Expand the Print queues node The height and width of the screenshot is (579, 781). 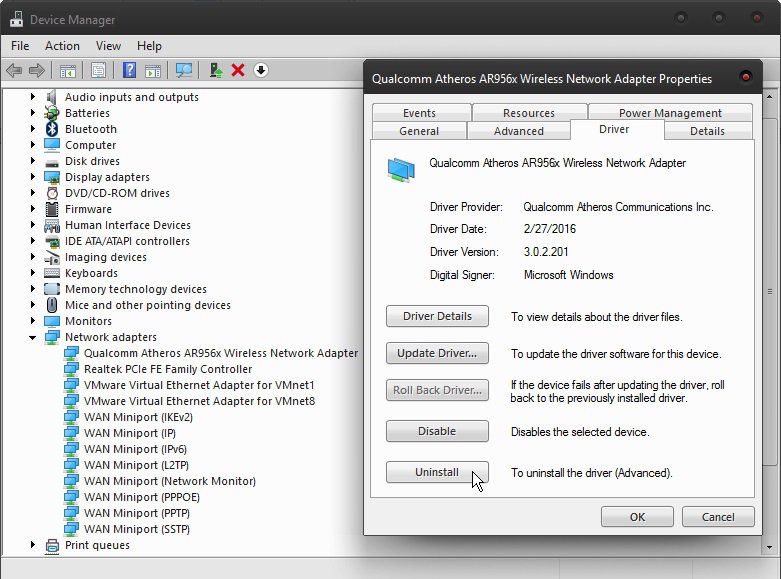point(33,545)
